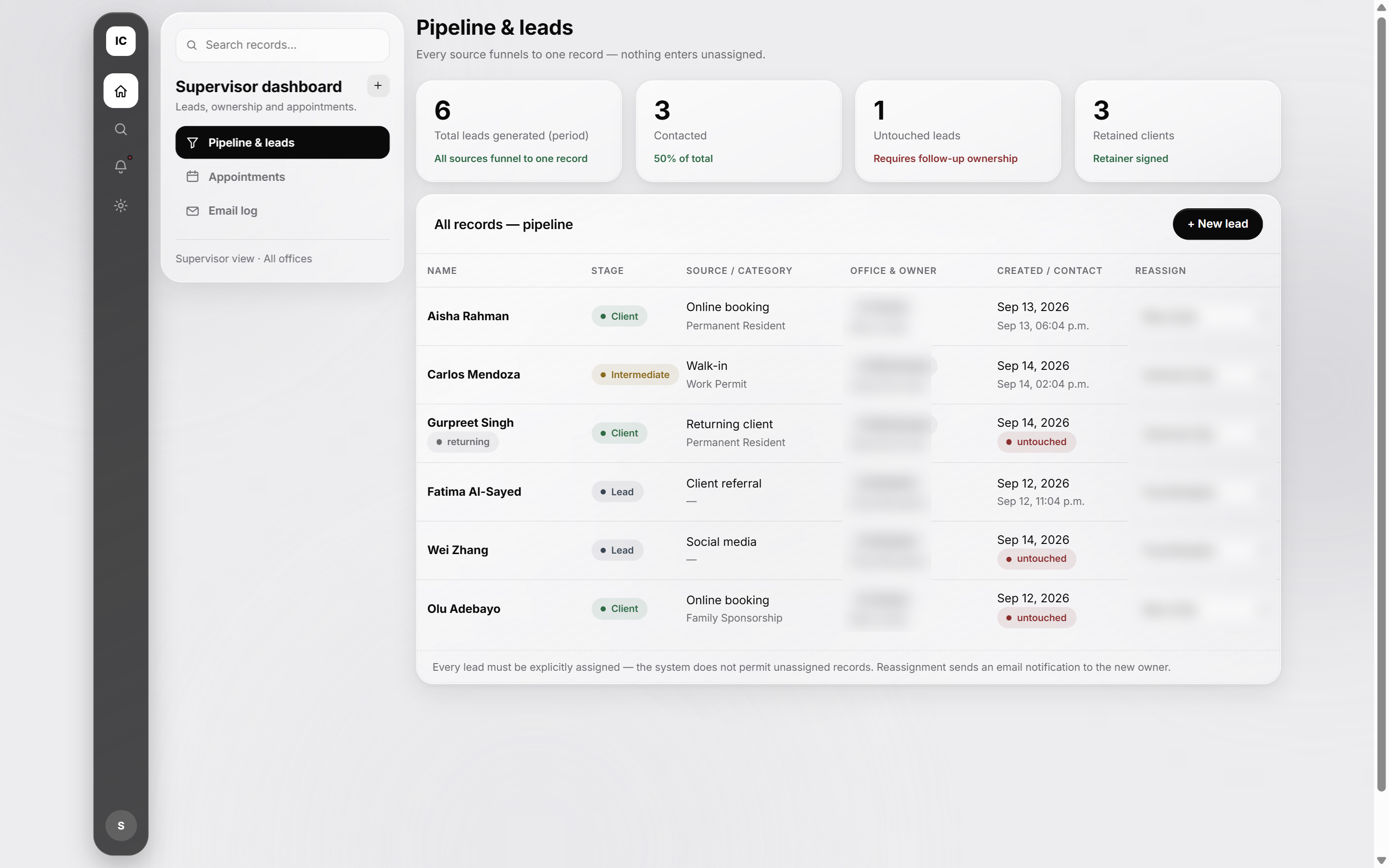Click the Stage column header

pyautogui.click(x=607, y=271)
